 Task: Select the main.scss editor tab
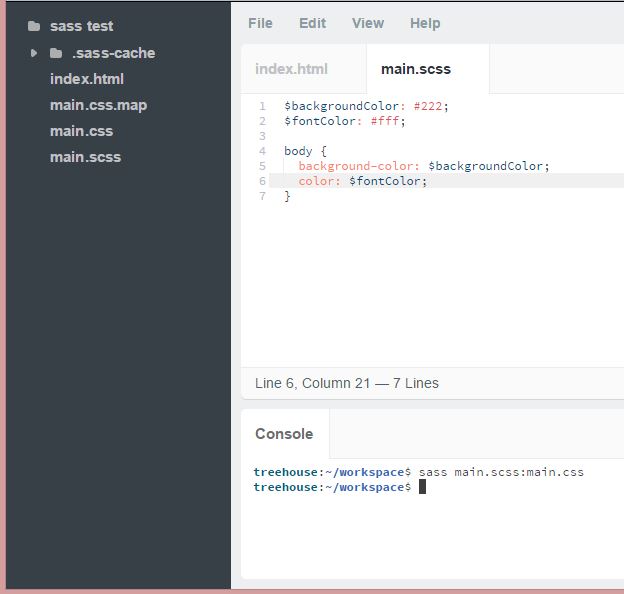(416, 69)
